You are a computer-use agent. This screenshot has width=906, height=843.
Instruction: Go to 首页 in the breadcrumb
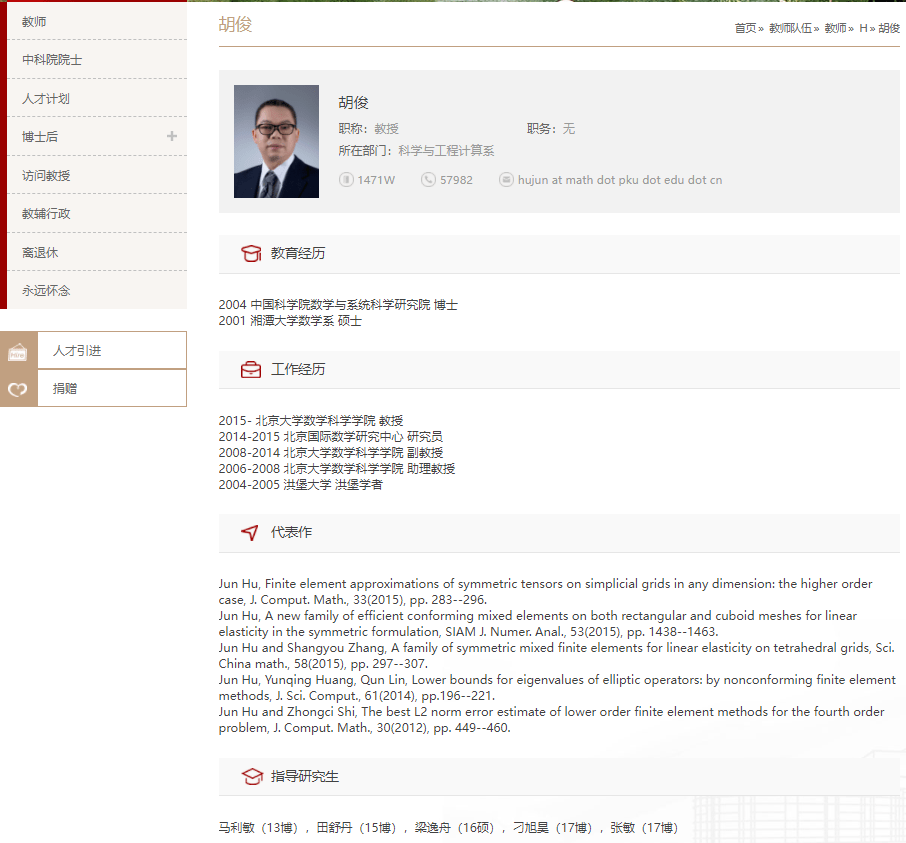pos(745,28)
